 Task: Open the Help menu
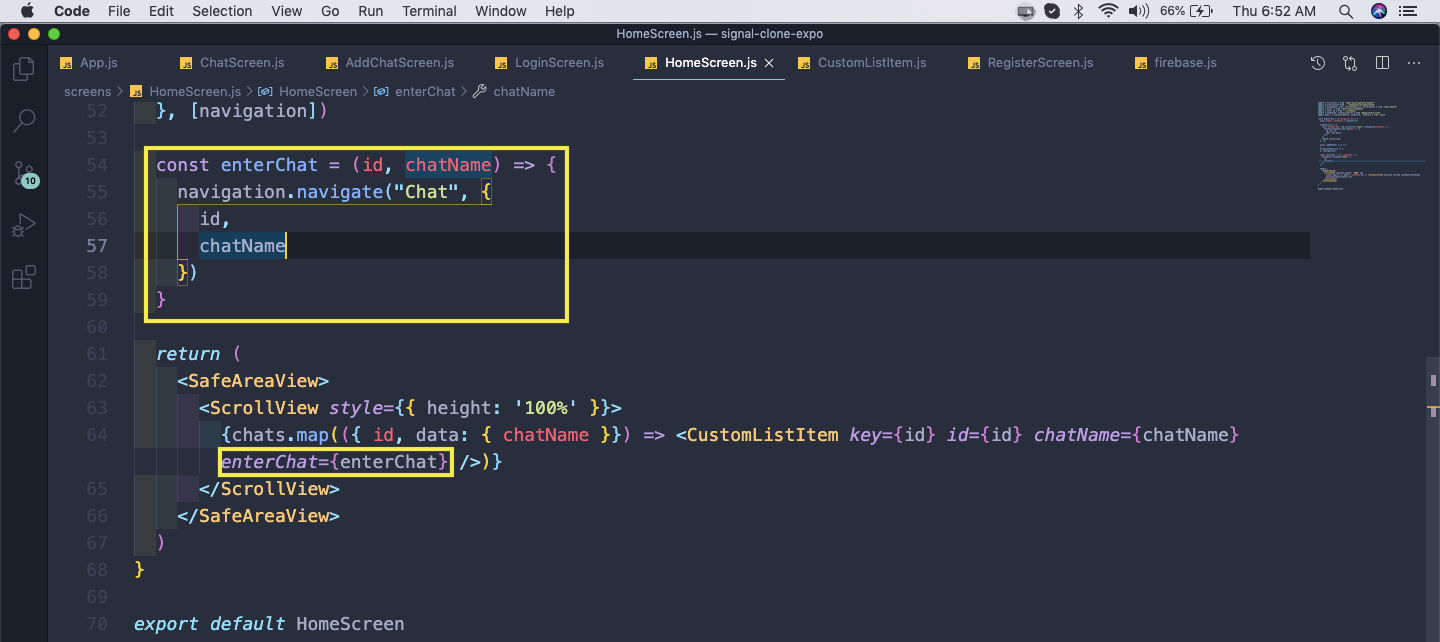560,11
